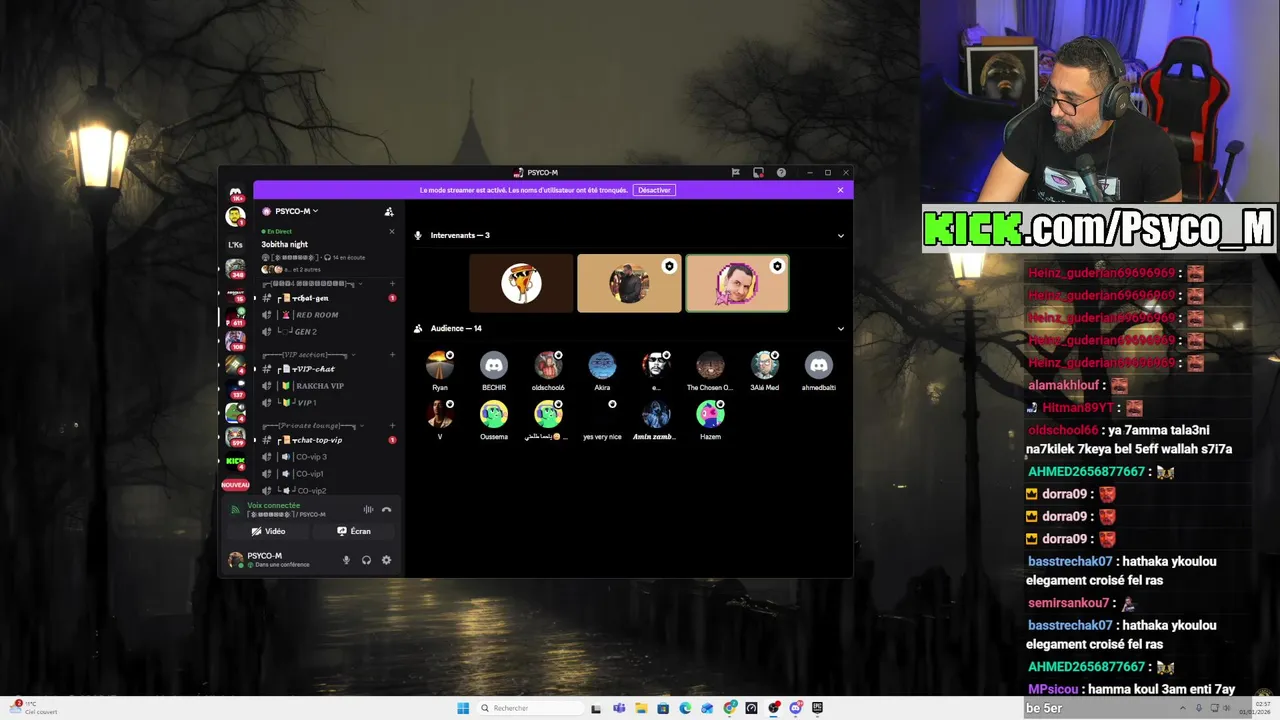Select the pizza avatar speaker tile

(x=521, y=284)
